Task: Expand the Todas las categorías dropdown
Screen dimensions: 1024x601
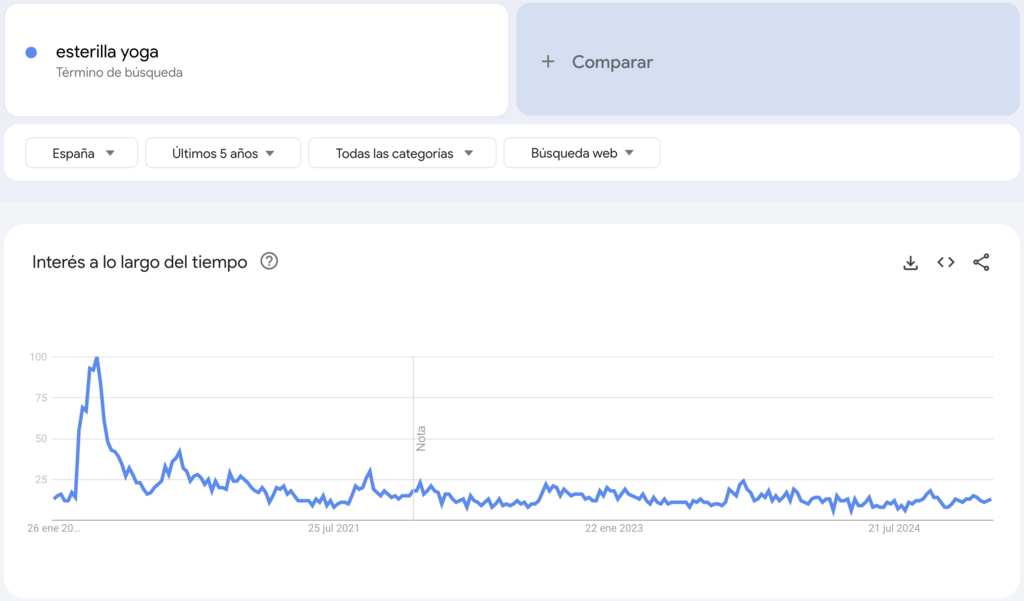Action: [402, 152]
